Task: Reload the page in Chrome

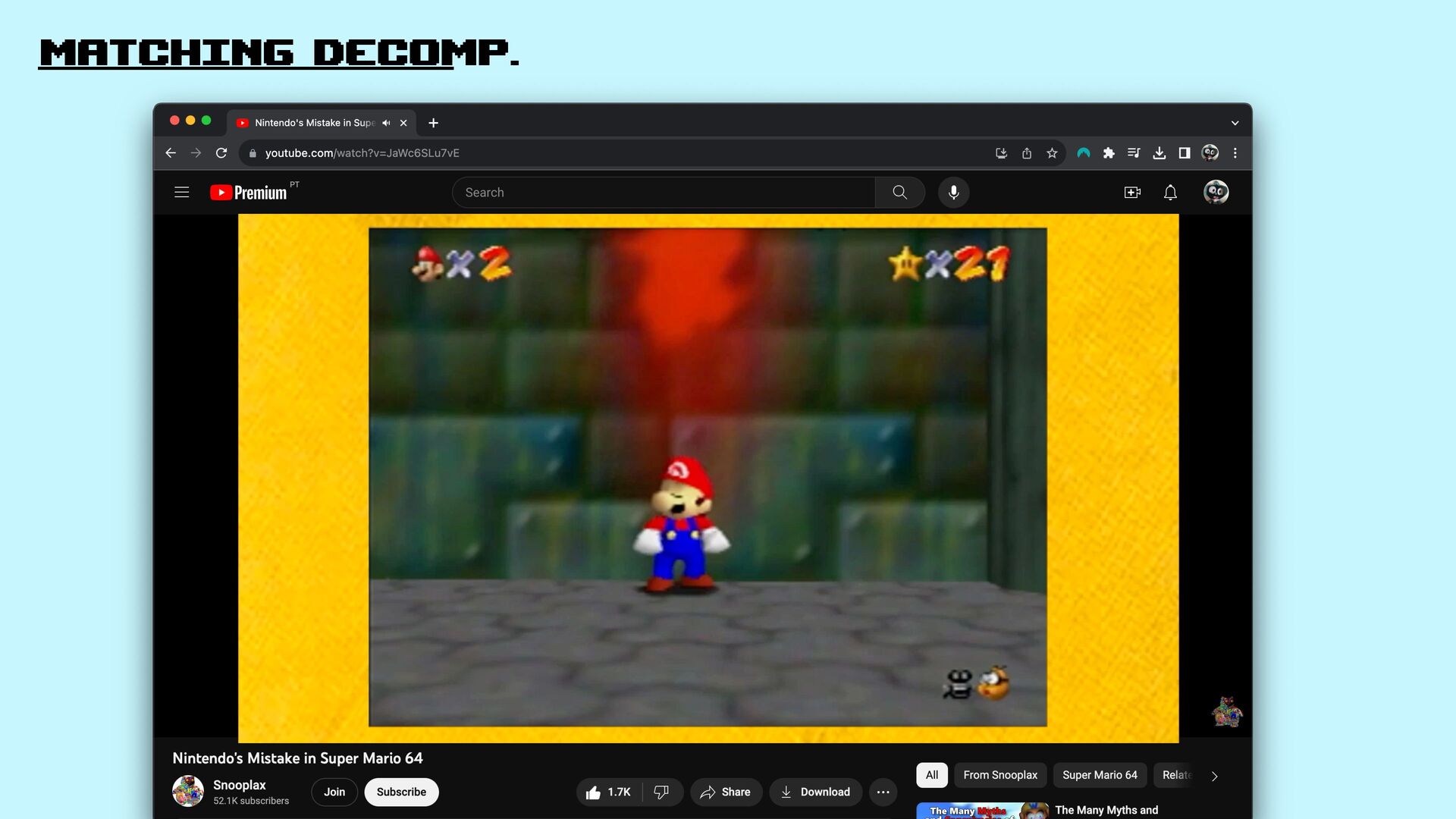Action: point(221,153)
